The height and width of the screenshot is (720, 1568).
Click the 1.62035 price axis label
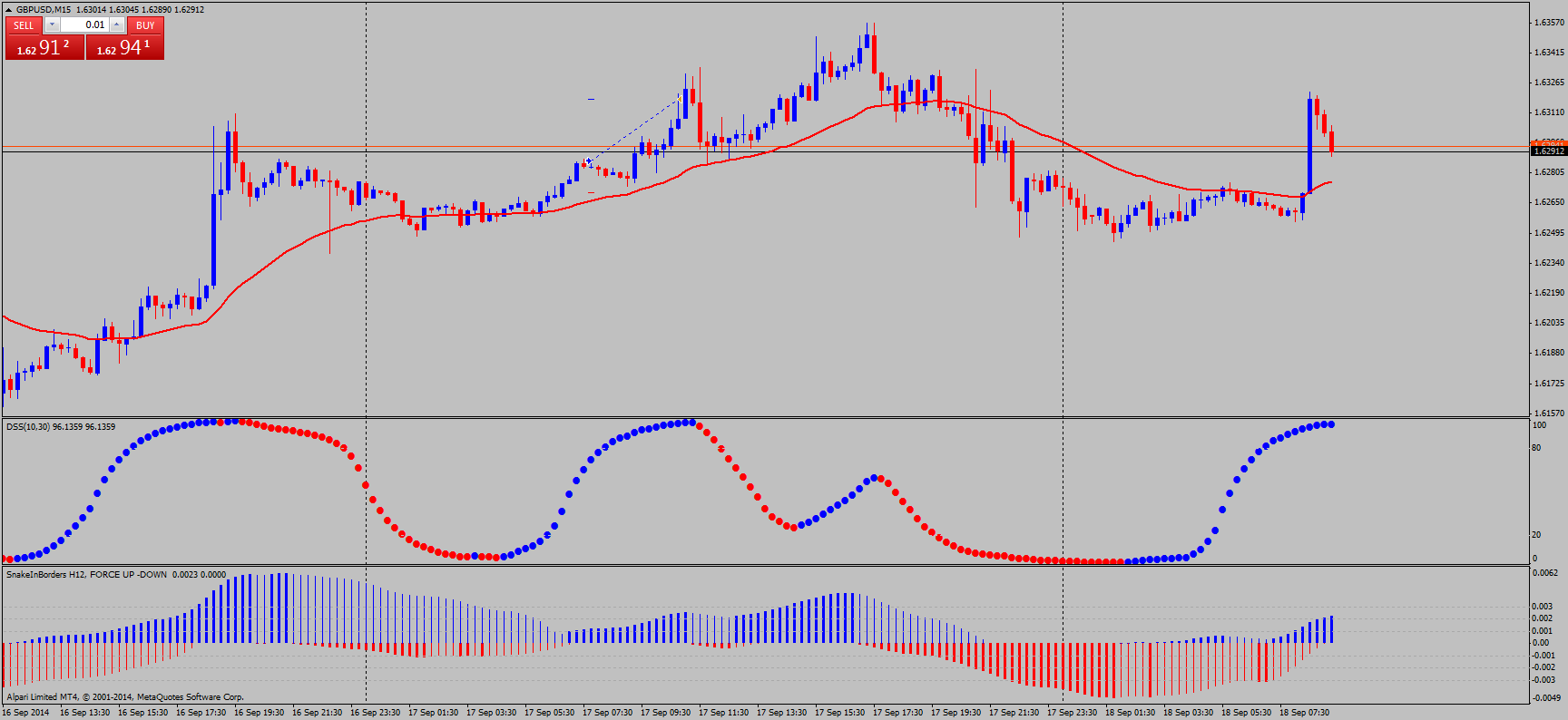tap(1549, 323)
